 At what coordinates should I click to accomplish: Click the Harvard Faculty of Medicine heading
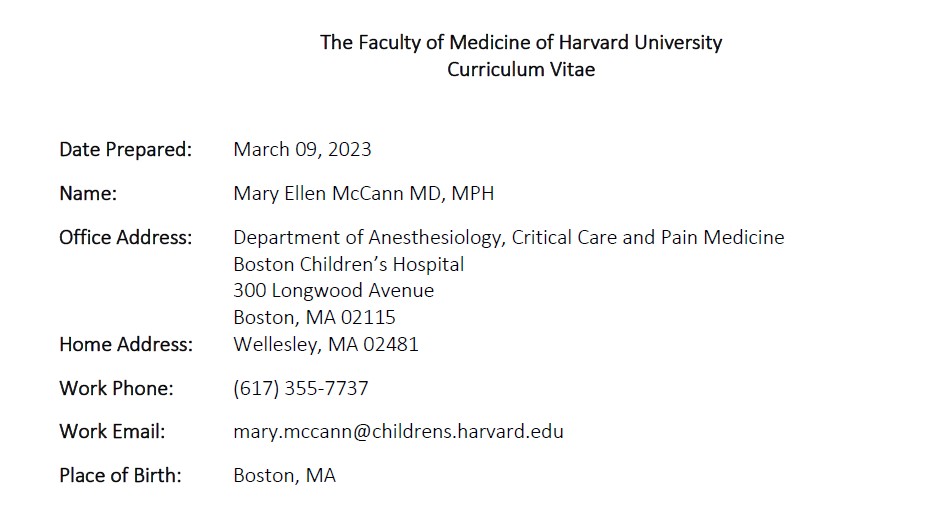point(520,42)
